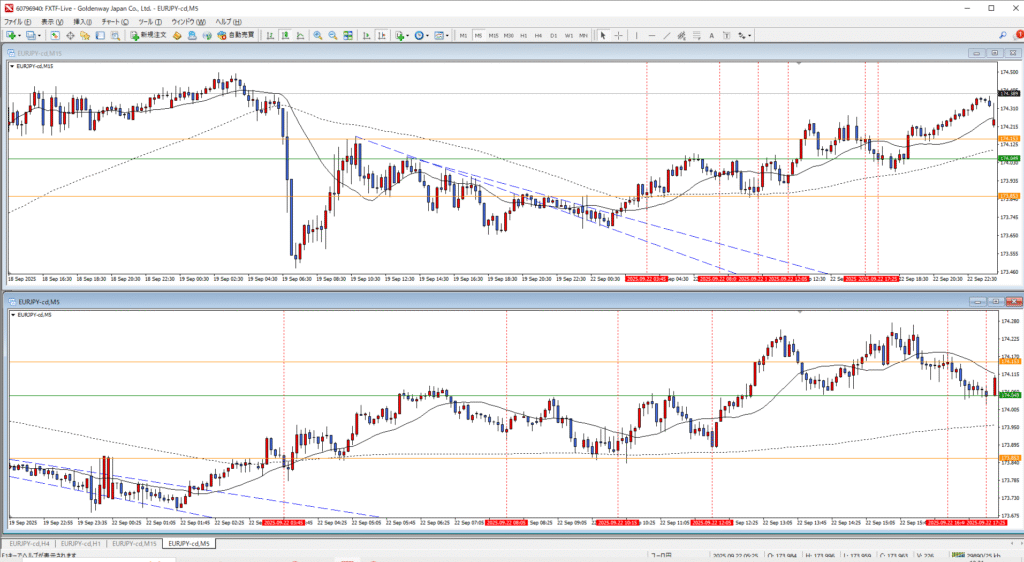
Task: Open the profiles icon
Action: click(31, 35)
